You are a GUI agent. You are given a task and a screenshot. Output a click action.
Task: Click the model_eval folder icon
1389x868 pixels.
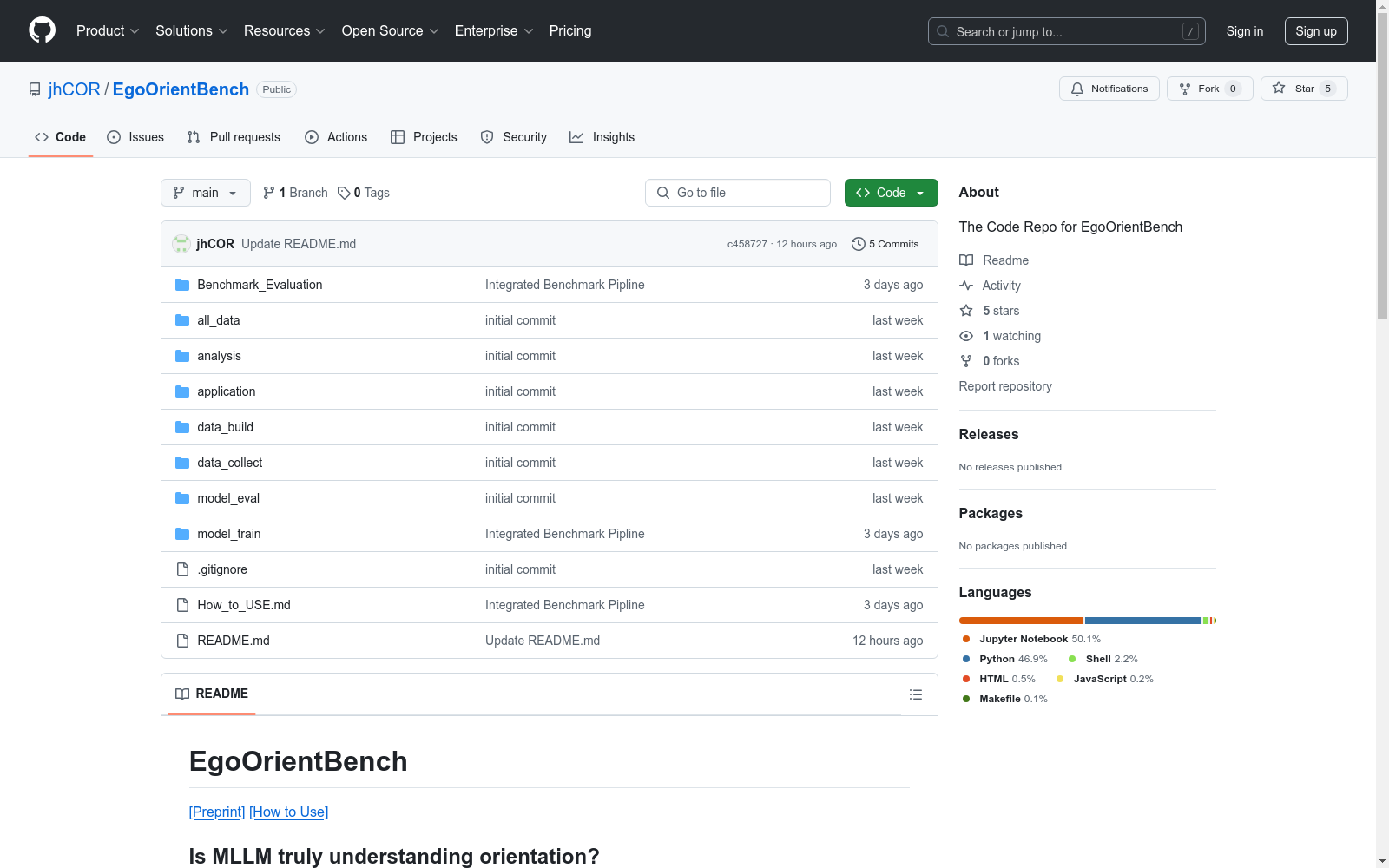(x=182, y=498)
